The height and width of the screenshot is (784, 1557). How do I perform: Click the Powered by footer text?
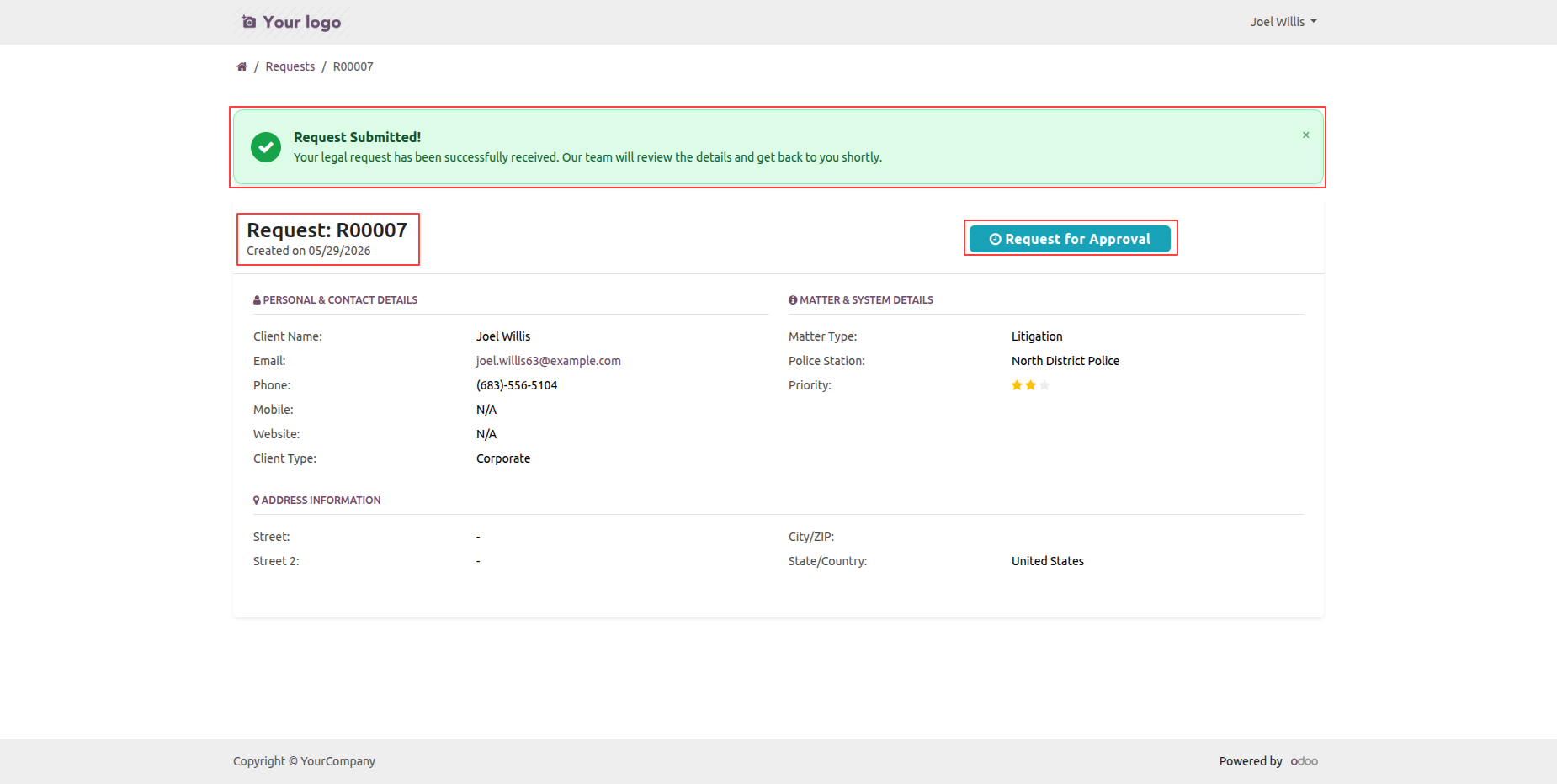pyautogui.click(x=1251, y=761)
